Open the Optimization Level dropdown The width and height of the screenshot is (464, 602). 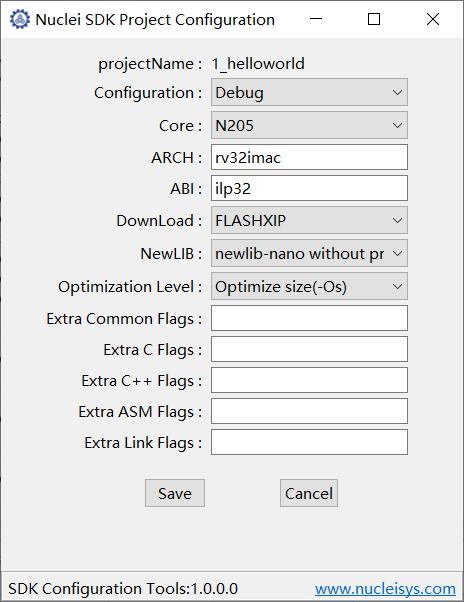tap(309, 286)
